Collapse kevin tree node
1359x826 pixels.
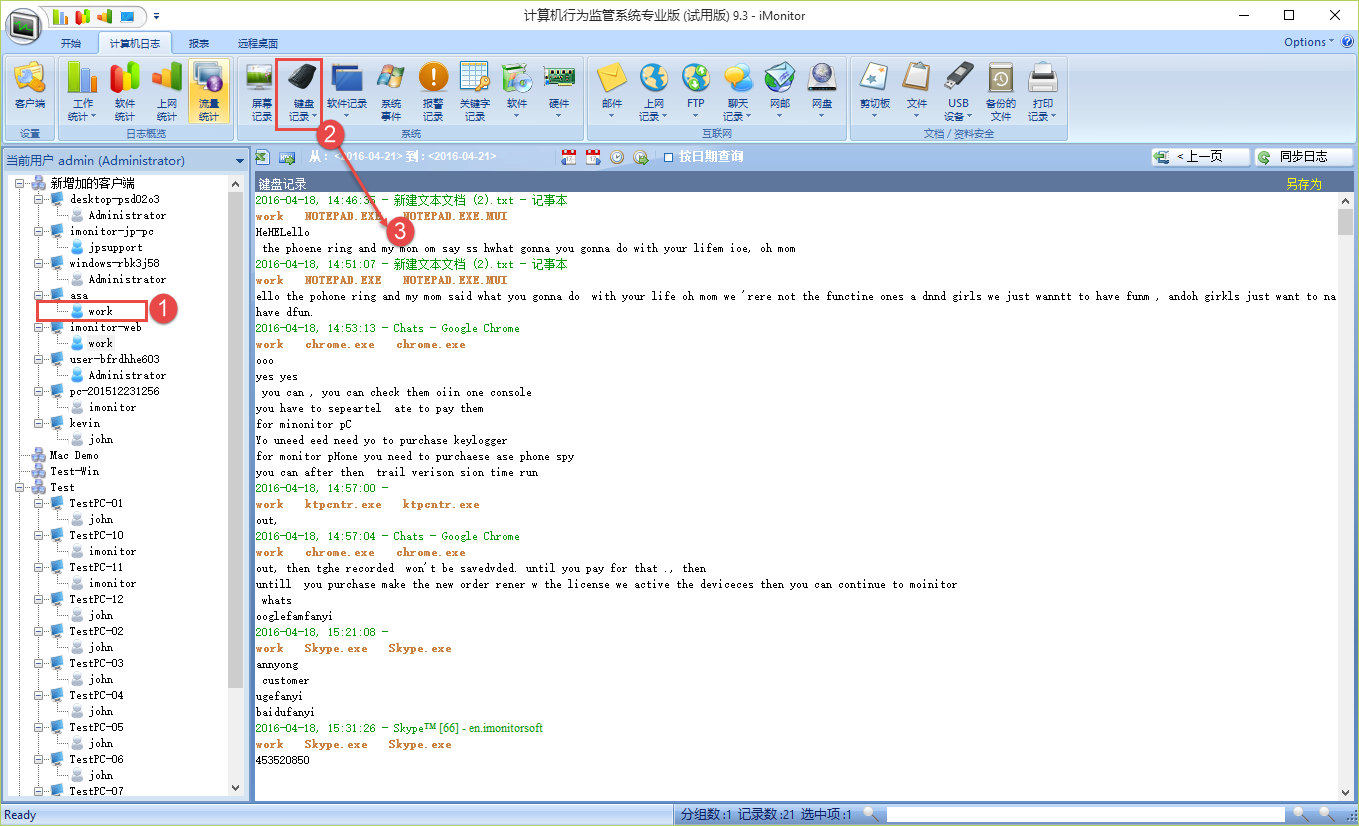(39, 423)
